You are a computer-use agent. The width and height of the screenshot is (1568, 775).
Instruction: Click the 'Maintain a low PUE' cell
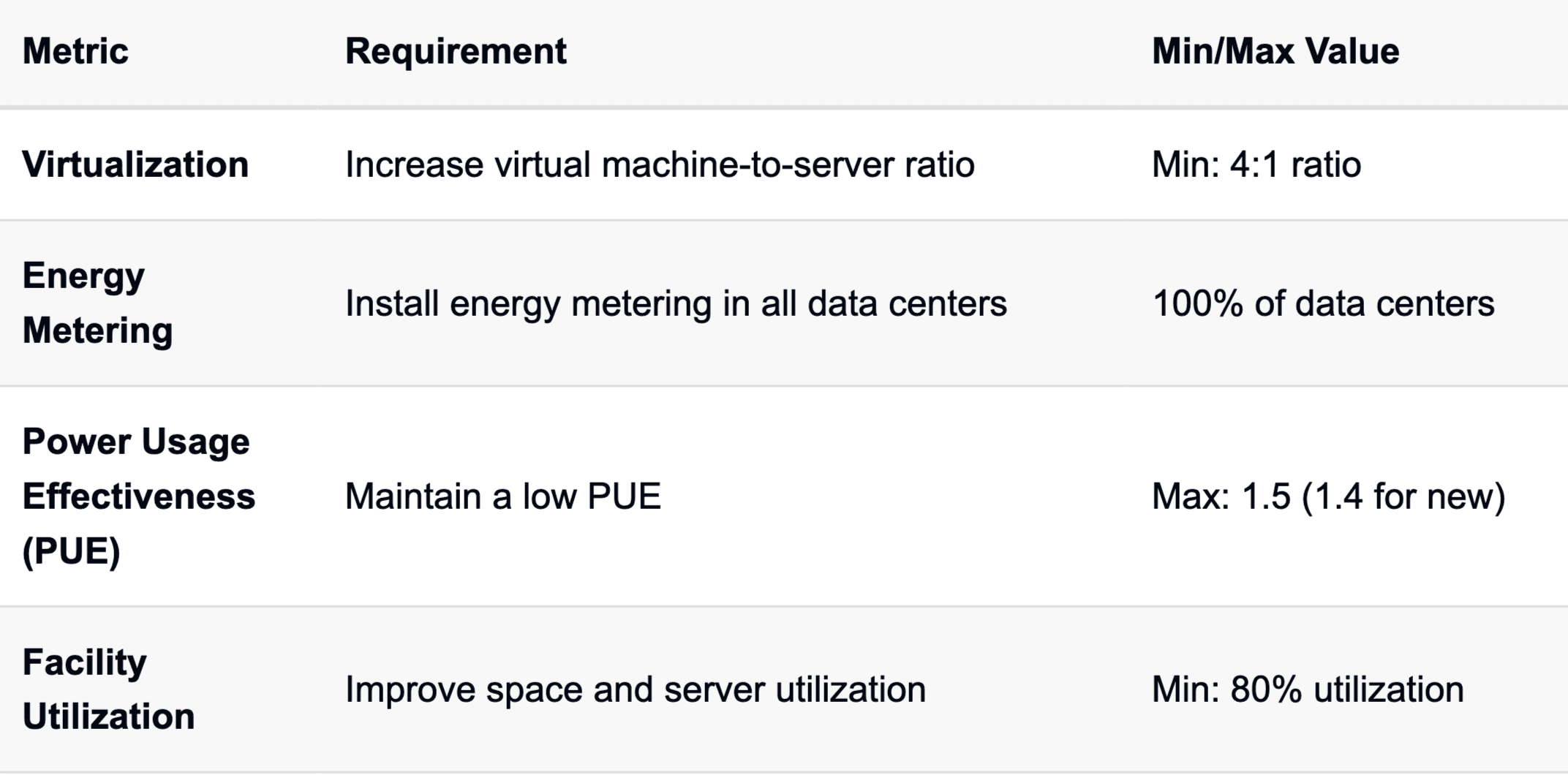(503, 496)
